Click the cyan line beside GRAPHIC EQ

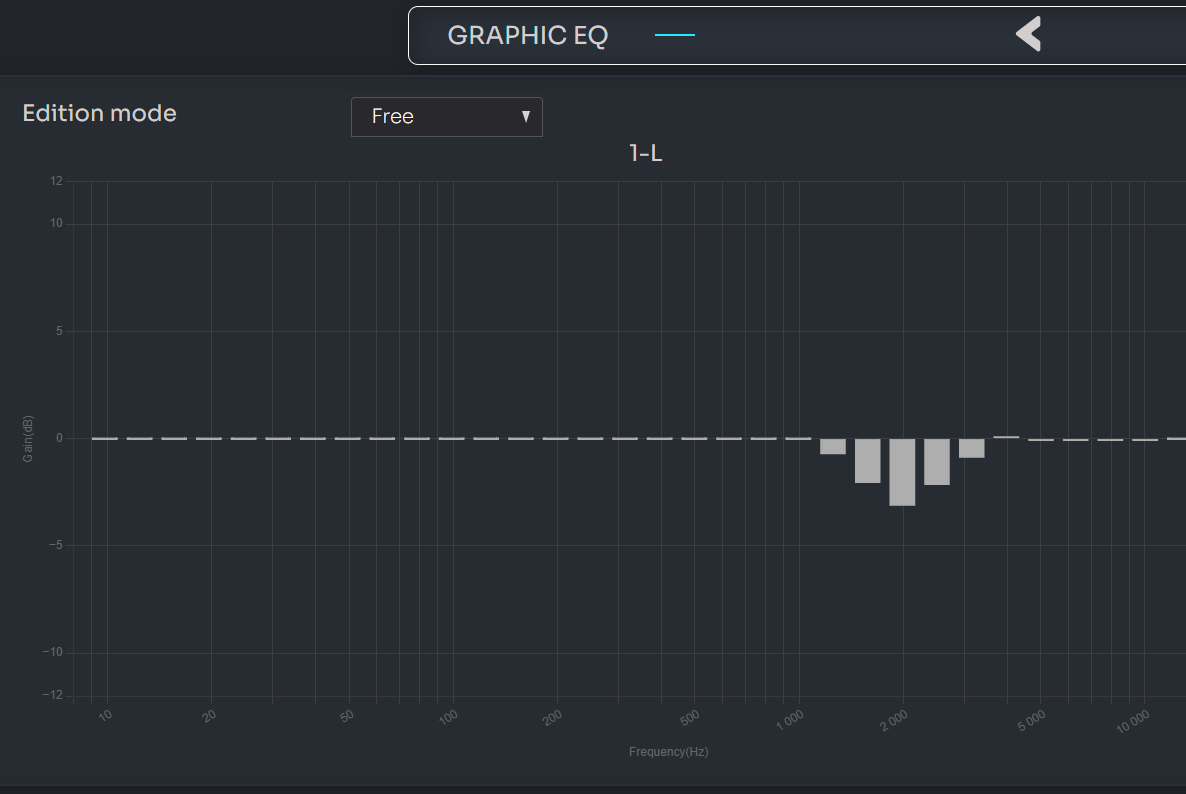[x=674, y=35]
